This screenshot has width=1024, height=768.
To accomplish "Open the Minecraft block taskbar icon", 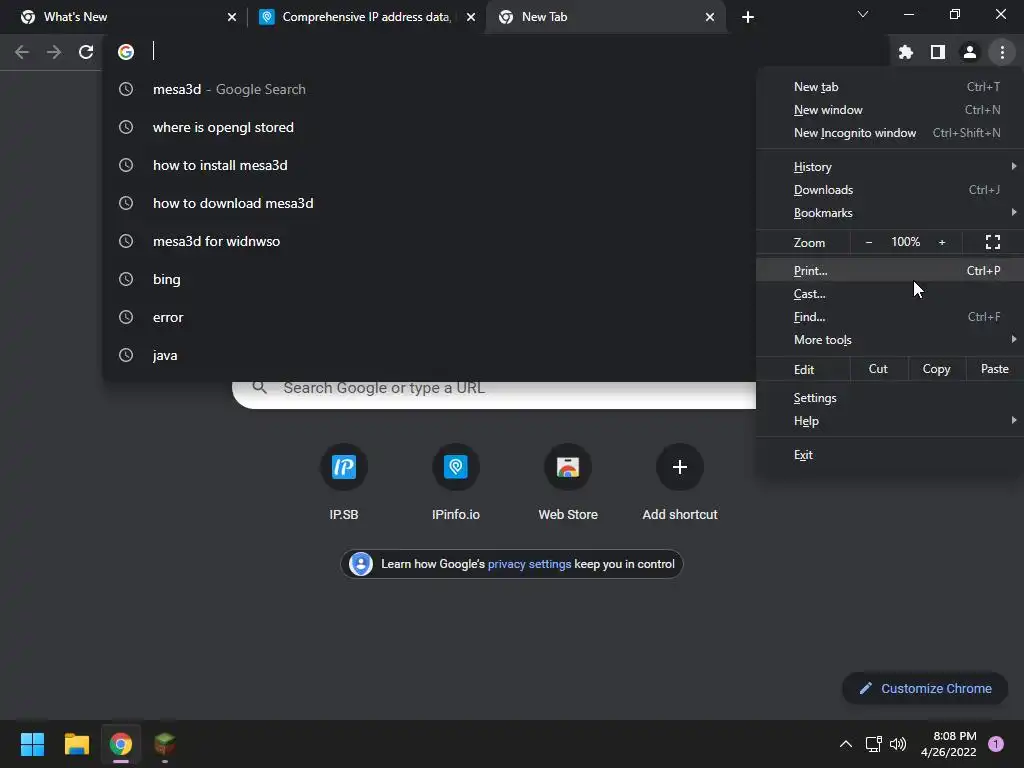I will [x=165, y=744].
